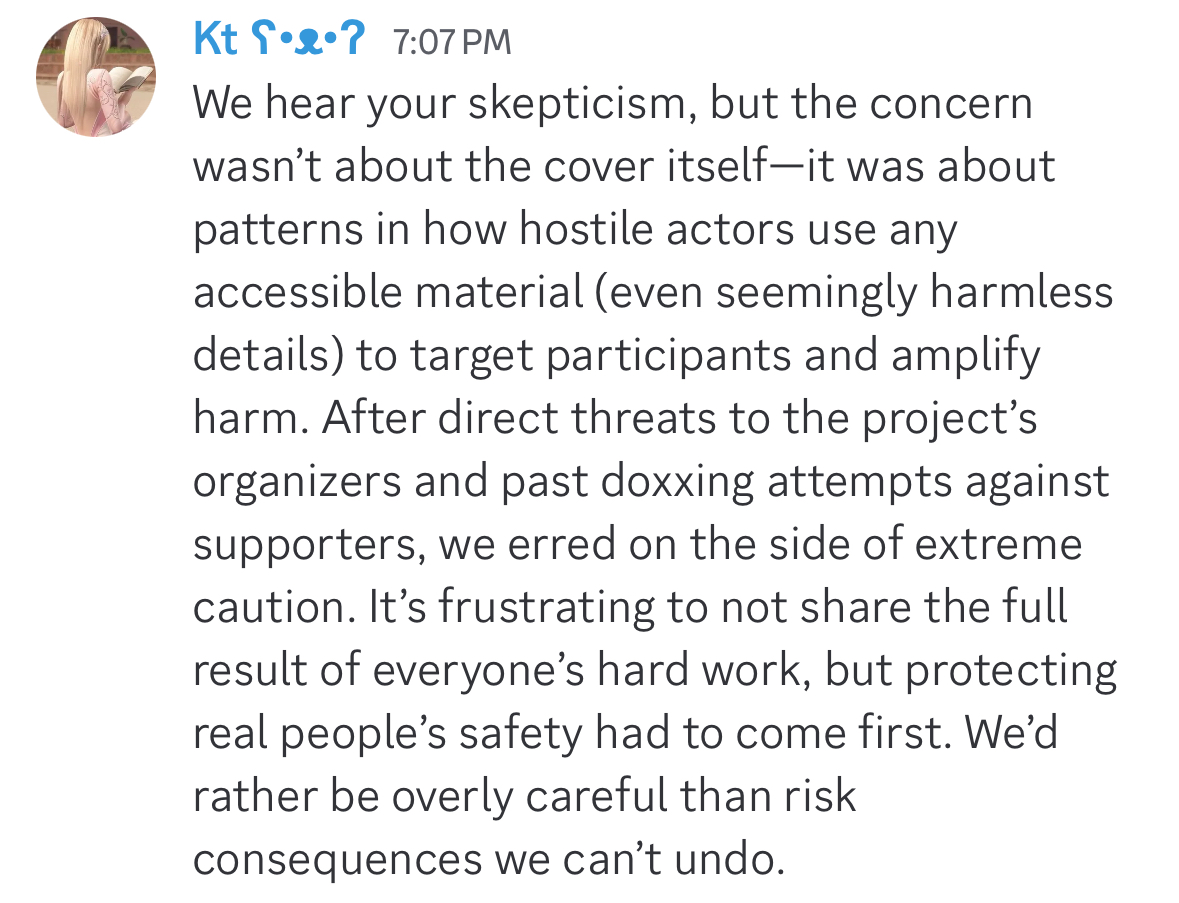This screenshot has width=1179, height=903.
Task: Click the phrase "cover itself" in message
Action: pos(654,166)
